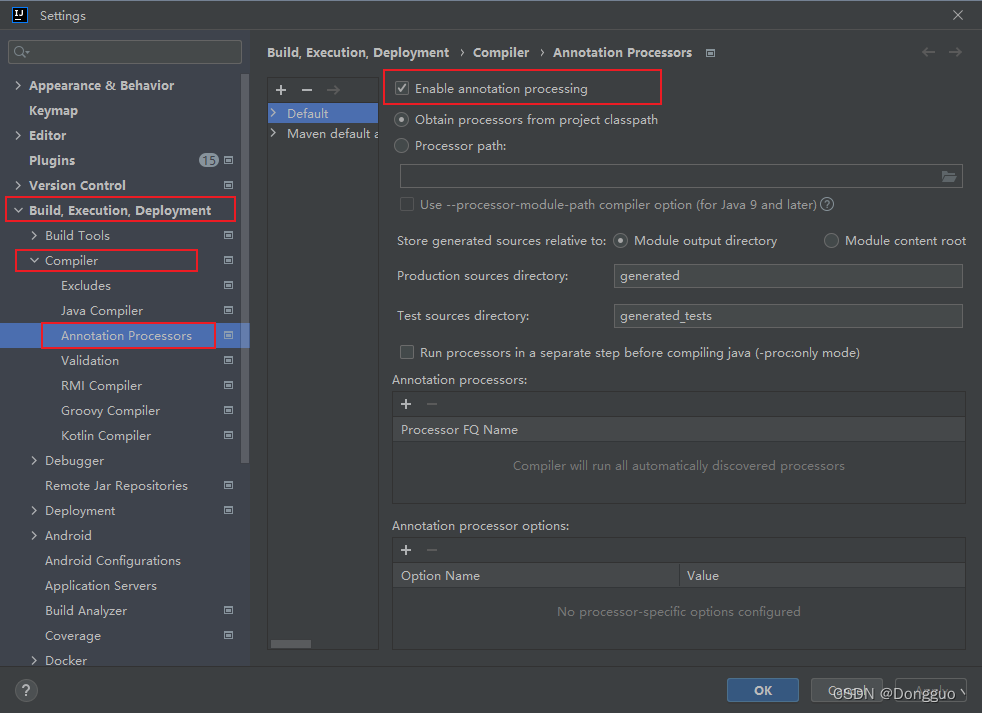Click project-level icon next to Kotlin Compiler

229,435
